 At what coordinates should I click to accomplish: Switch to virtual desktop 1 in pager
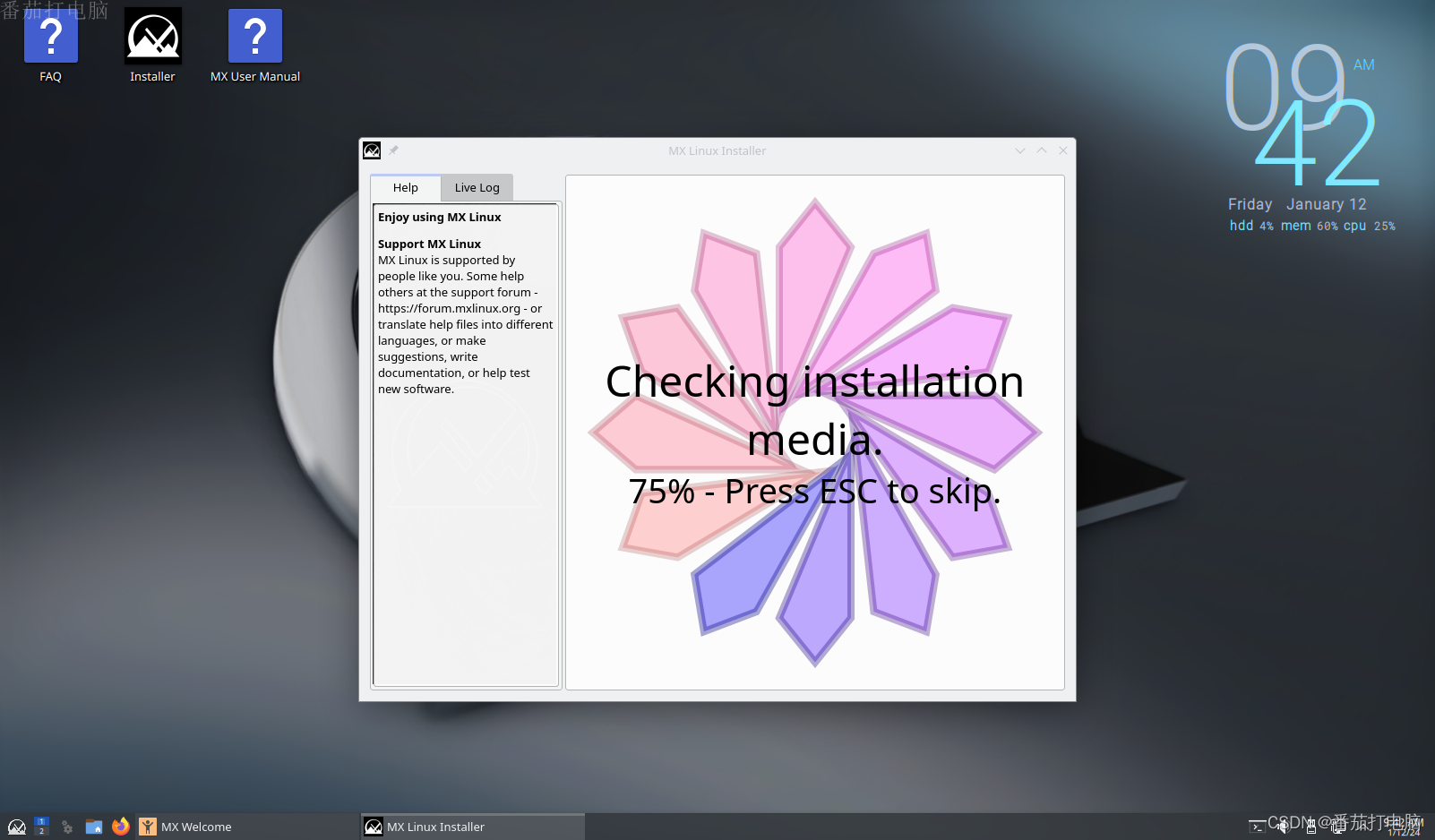[41, 821]
